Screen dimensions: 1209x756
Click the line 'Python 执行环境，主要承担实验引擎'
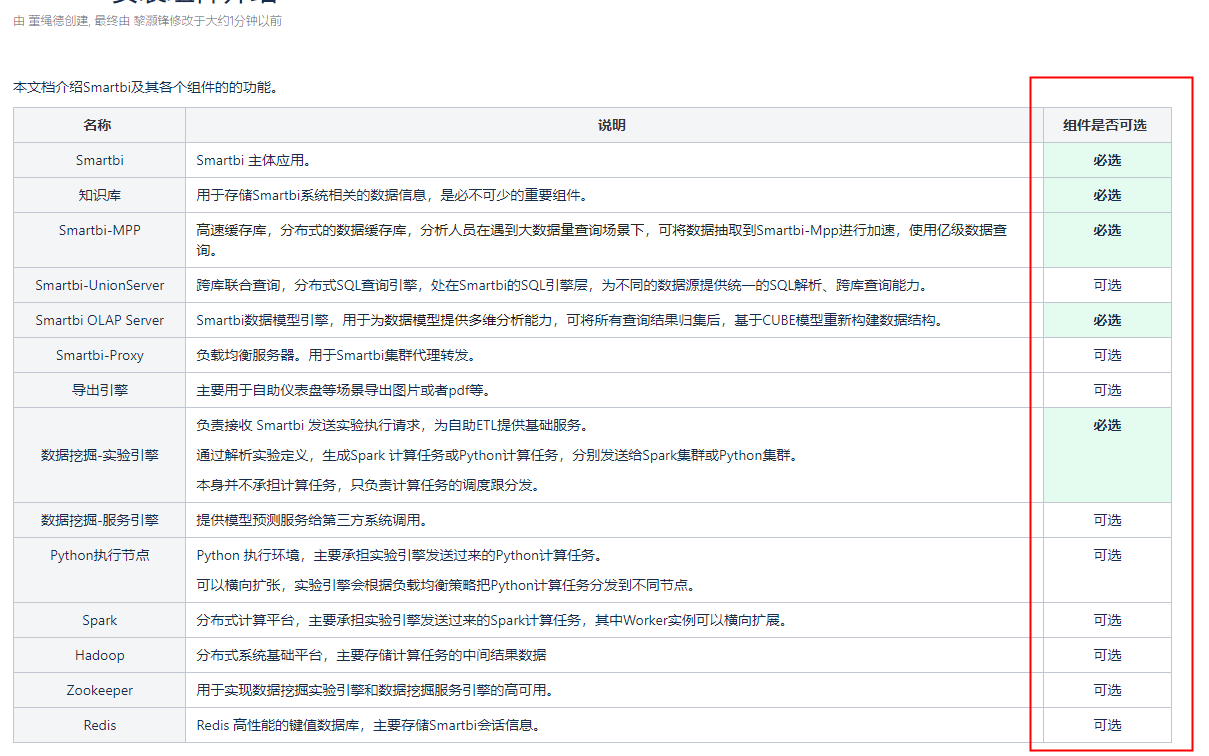tap(399, 555)
